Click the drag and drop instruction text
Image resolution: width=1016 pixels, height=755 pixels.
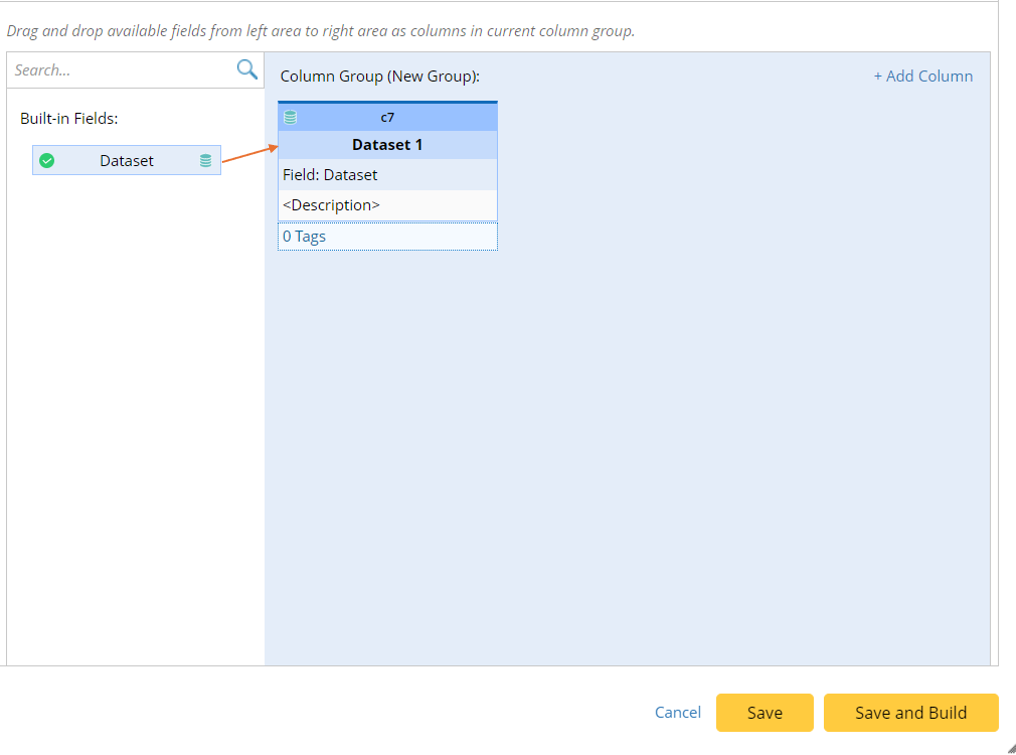320,31
